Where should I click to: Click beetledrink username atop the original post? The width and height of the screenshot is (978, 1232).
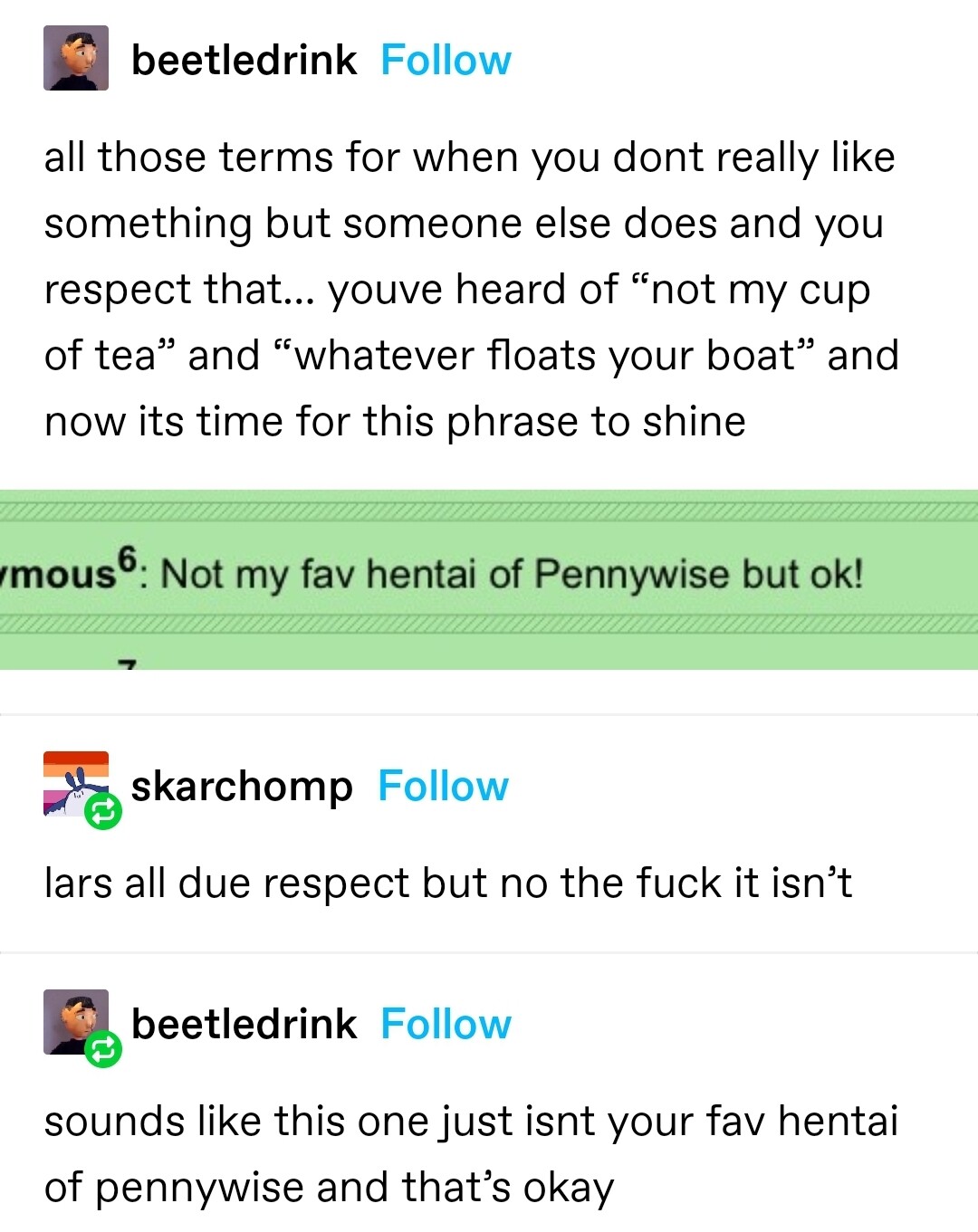click(244, 61)
